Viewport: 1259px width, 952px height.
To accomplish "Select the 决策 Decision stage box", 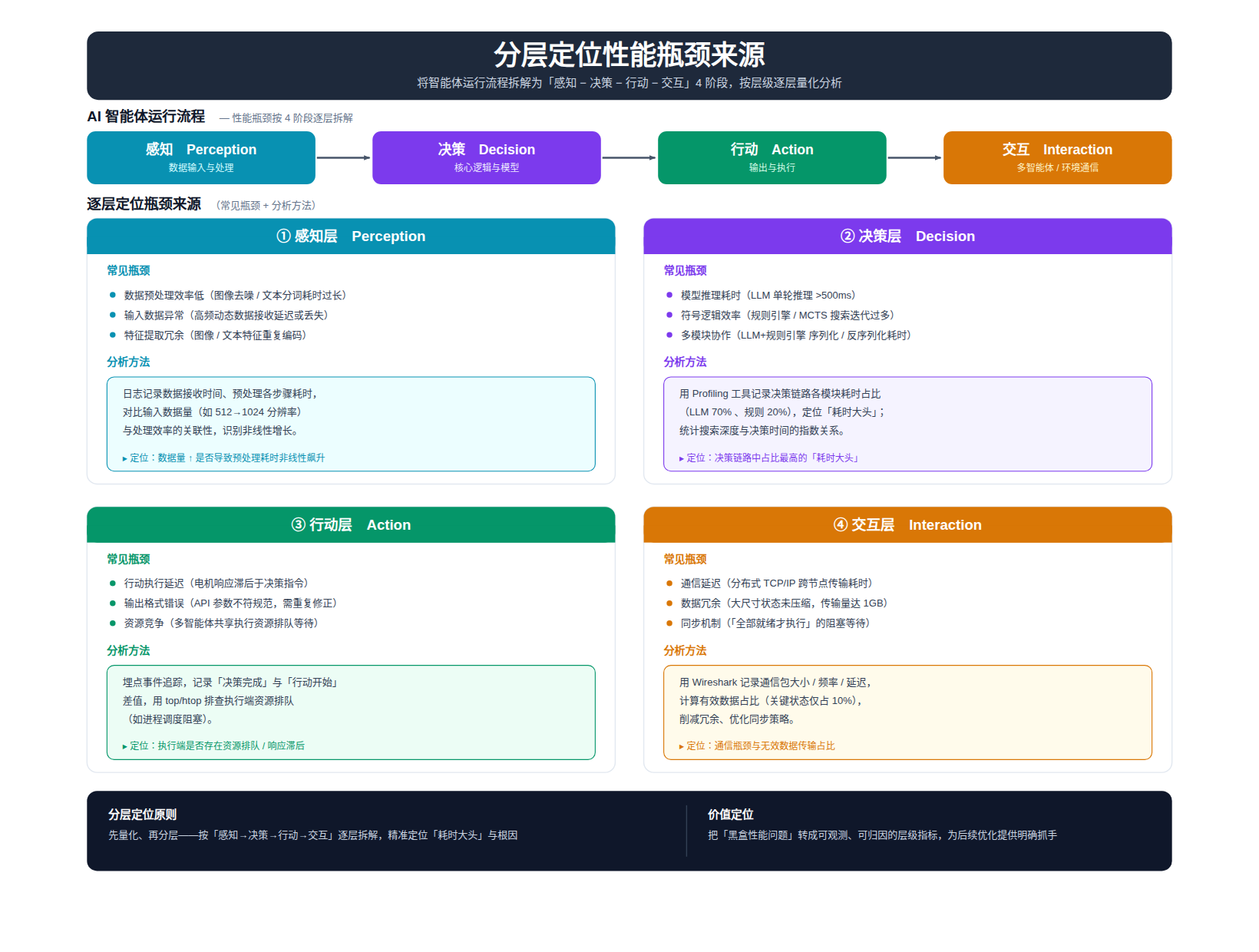I will (487, 157).
